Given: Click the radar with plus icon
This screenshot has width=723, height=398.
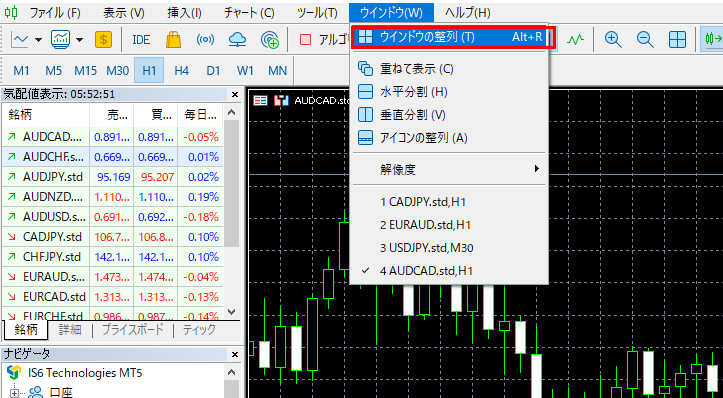Looking at the screenshot, I should point(270,40).
